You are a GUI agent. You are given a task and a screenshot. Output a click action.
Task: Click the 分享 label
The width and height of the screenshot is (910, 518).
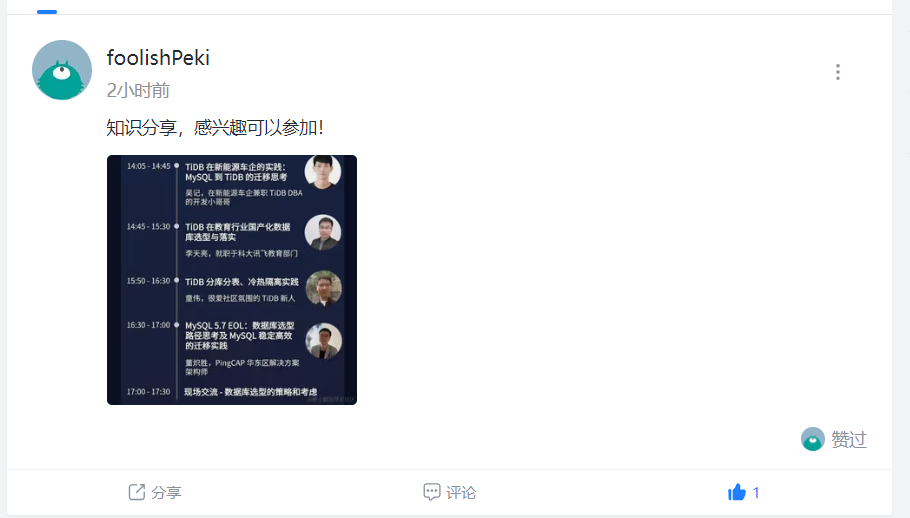point(167,492)
